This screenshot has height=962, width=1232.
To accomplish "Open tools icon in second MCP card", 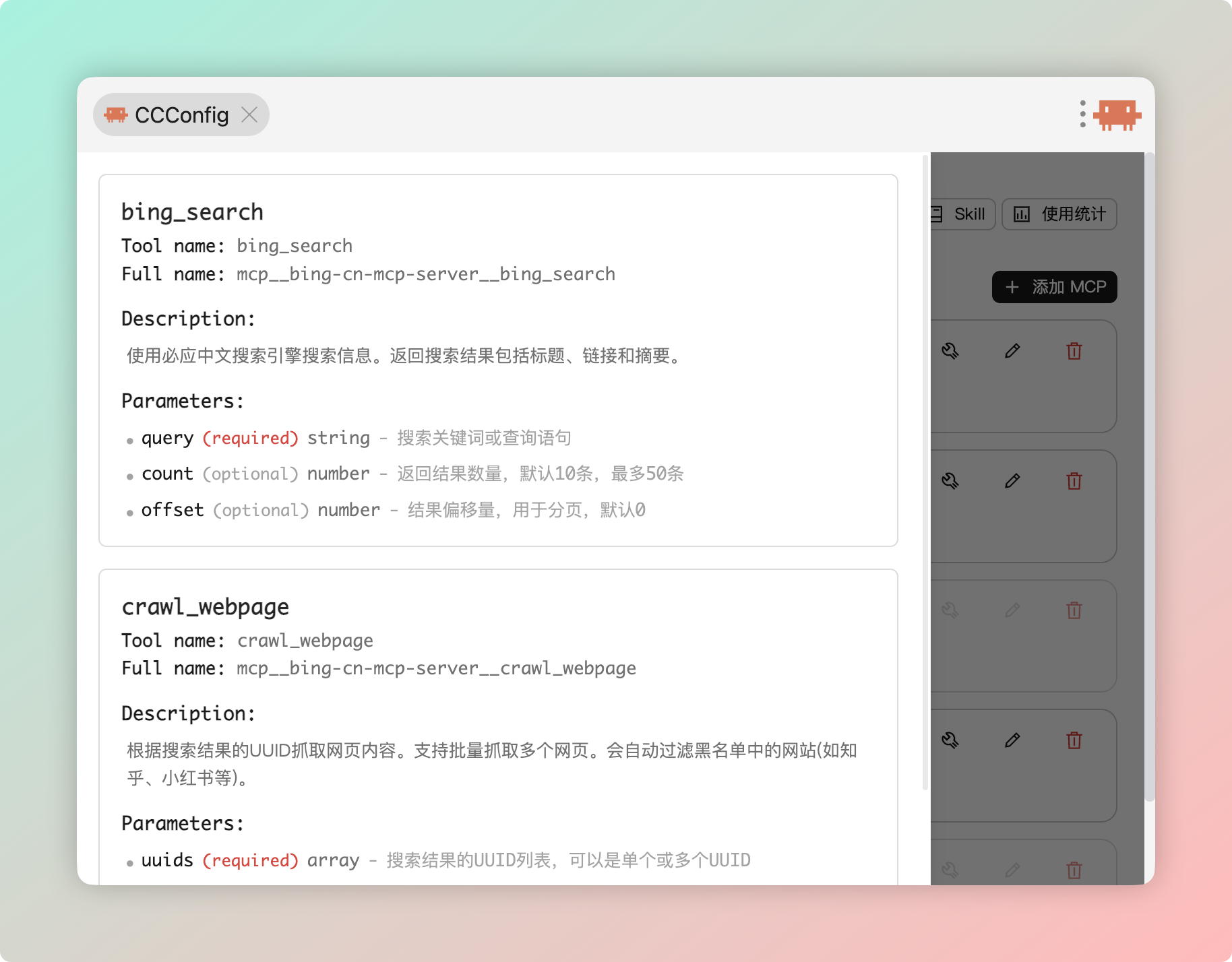I will [950, 481].
